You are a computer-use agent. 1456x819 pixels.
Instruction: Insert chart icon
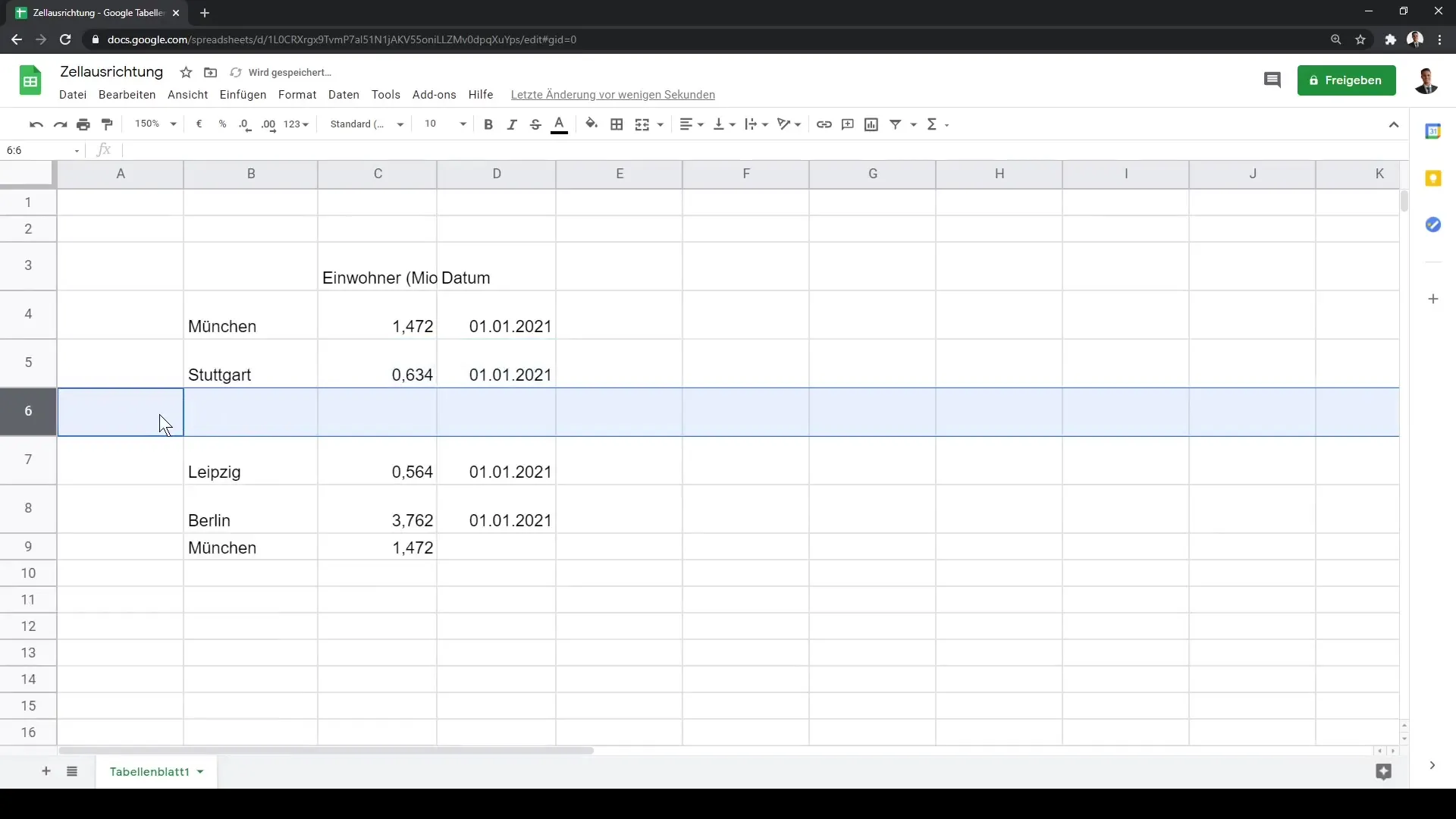tap(871, 124)
